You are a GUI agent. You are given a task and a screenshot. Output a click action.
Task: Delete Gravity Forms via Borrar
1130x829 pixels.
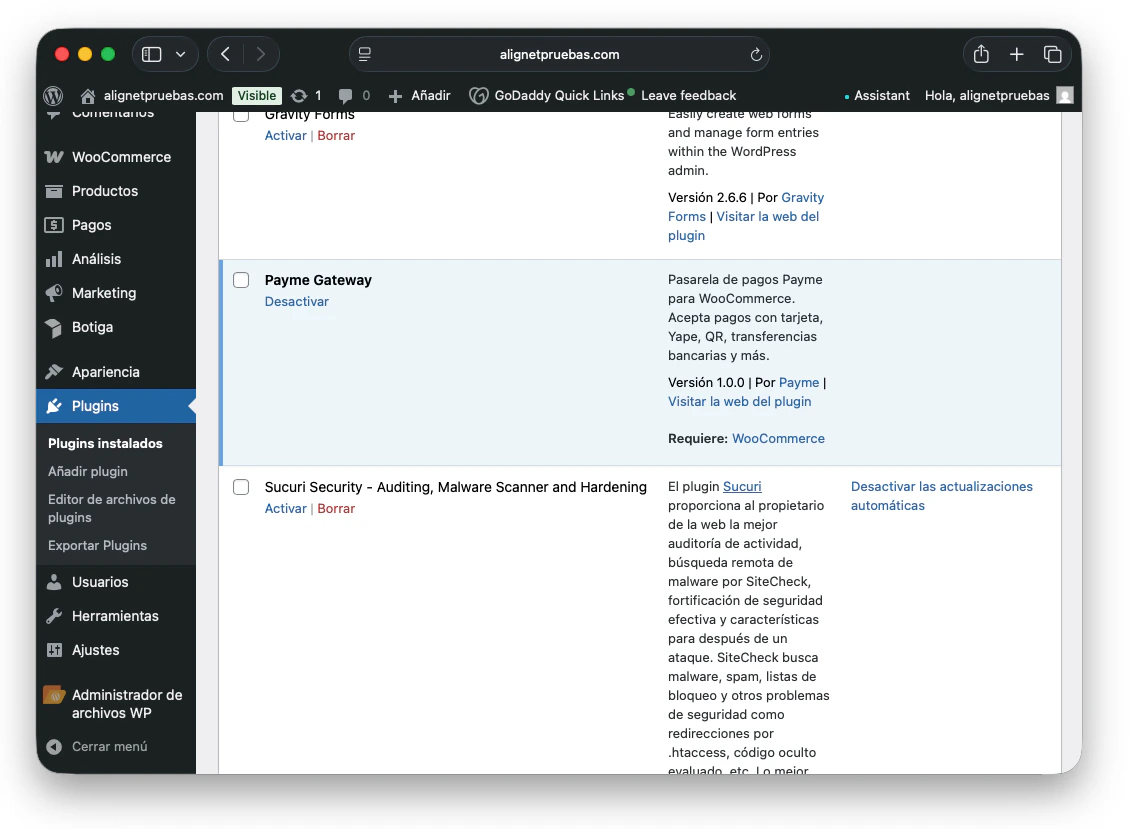pos(336,136)
